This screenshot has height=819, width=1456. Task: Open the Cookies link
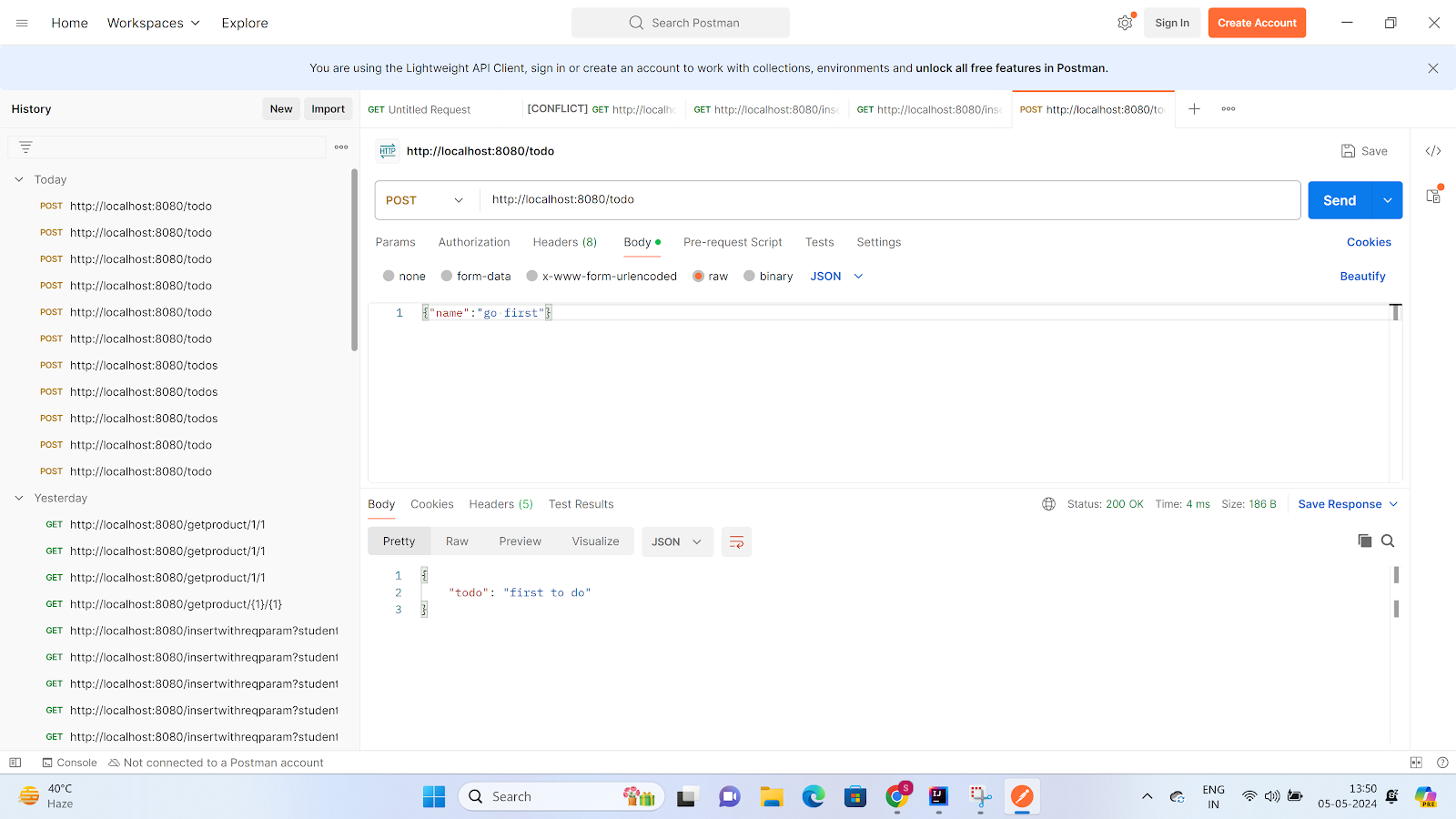tap(1369, 242)
